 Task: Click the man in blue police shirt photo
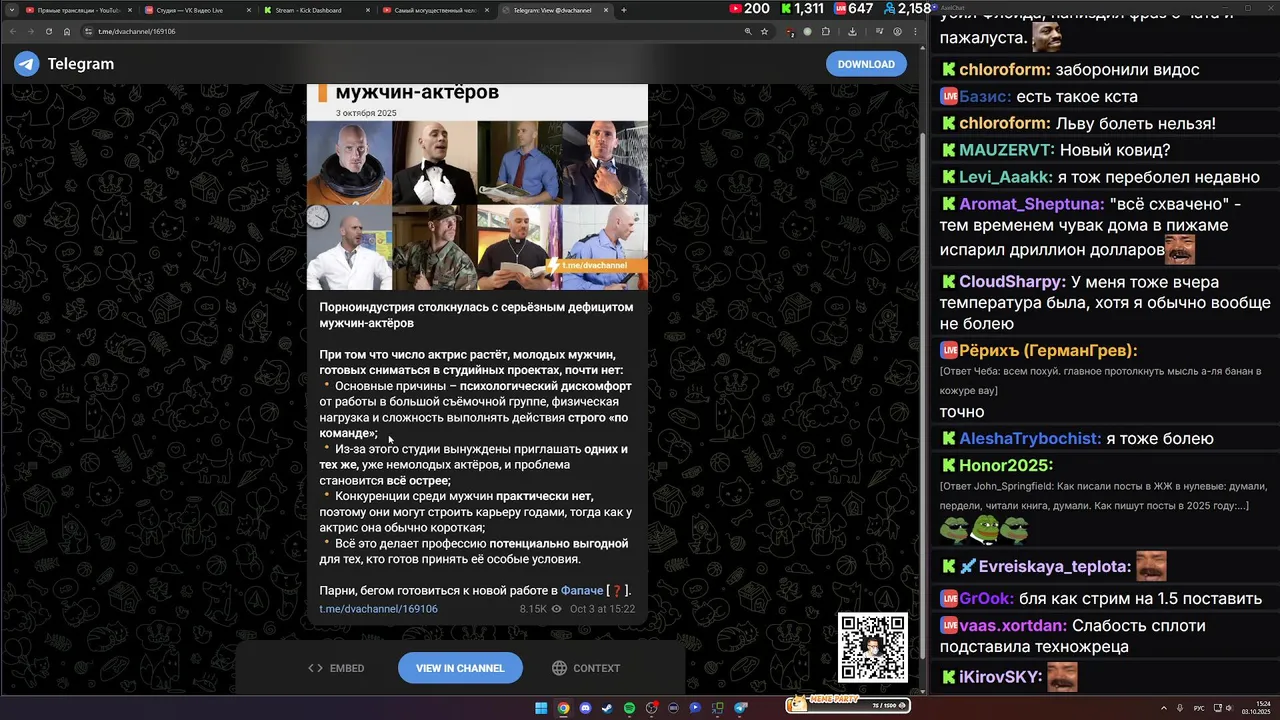point(605,247)
